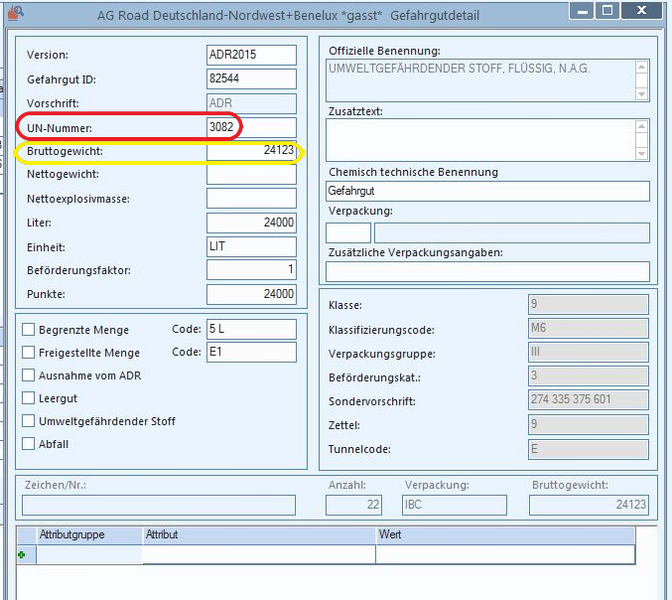Click the Nettoexplosivmasse input field

[252, 198]
